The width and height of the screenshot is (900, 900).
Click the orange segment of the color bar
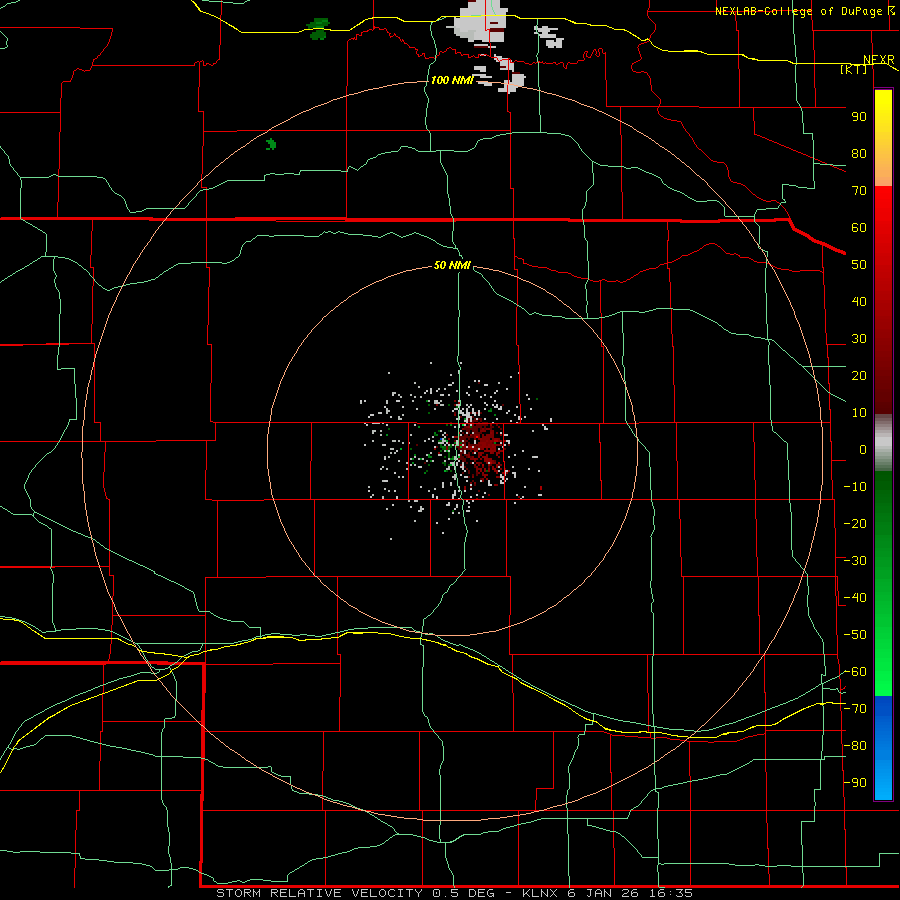[883, 169]
